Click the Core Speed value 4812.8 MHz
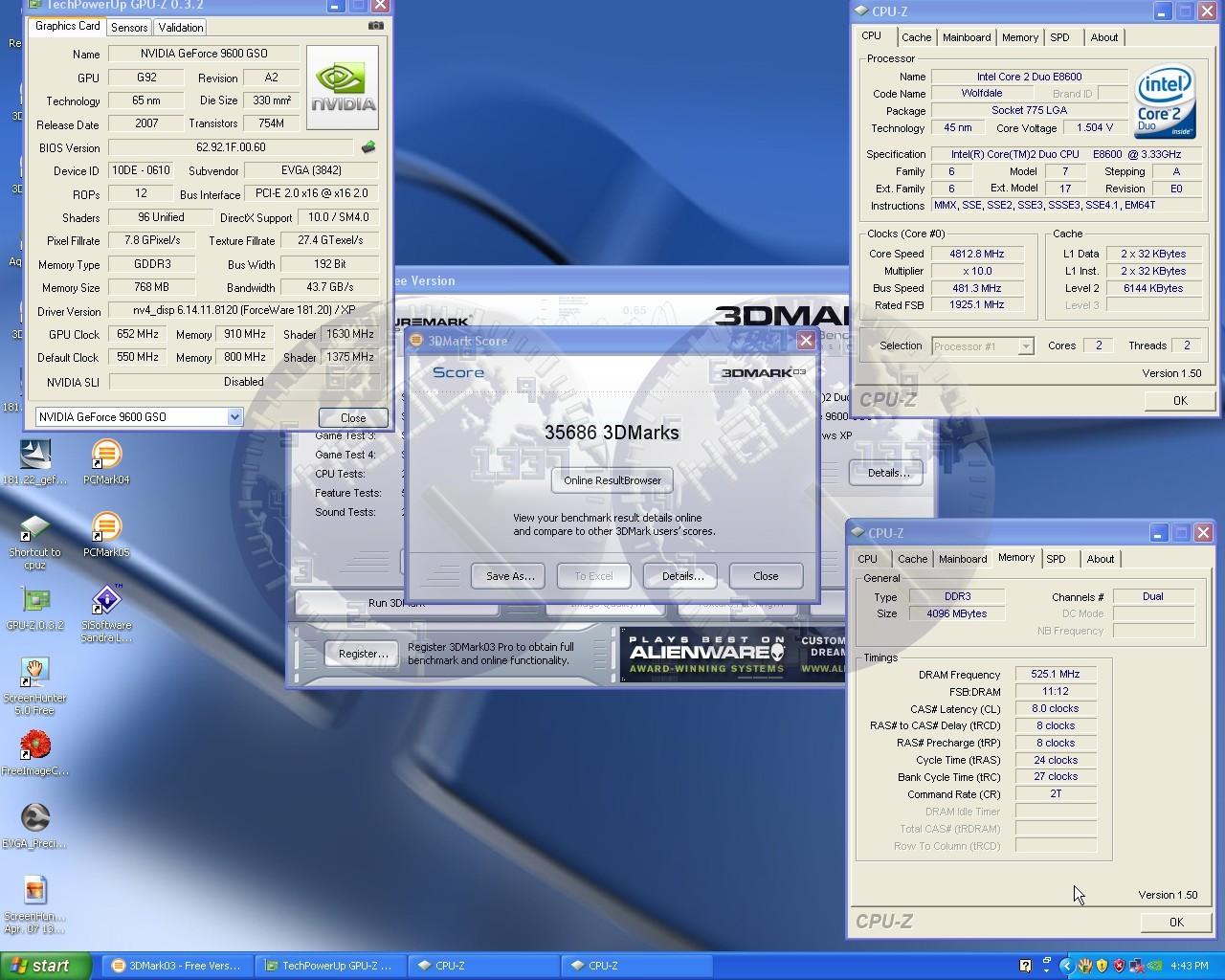The height and width of the screenshot is (980, 1225). [977, 254]
